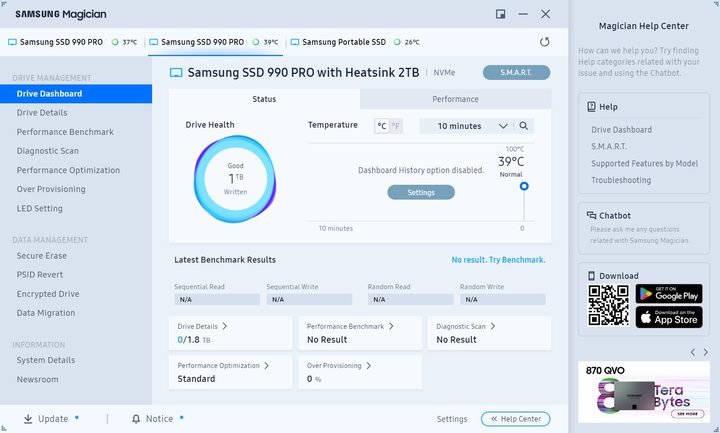This screenshot has width=720, height=433.
Task: Click the previous banner arrow
Action: click(x=693, y=352)
